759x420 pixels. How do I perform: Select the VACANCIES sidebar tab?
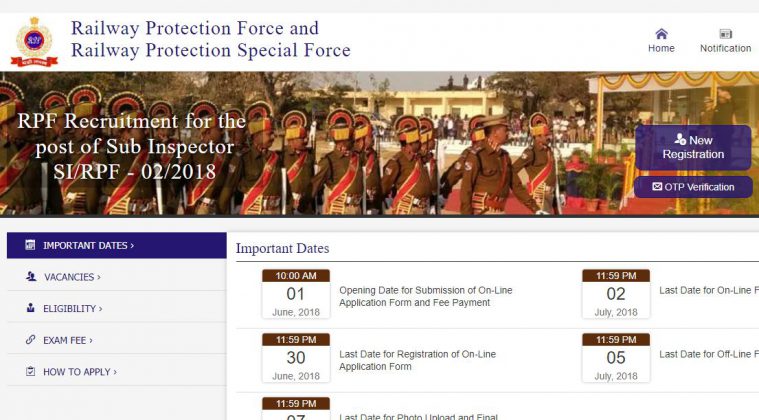117,277
